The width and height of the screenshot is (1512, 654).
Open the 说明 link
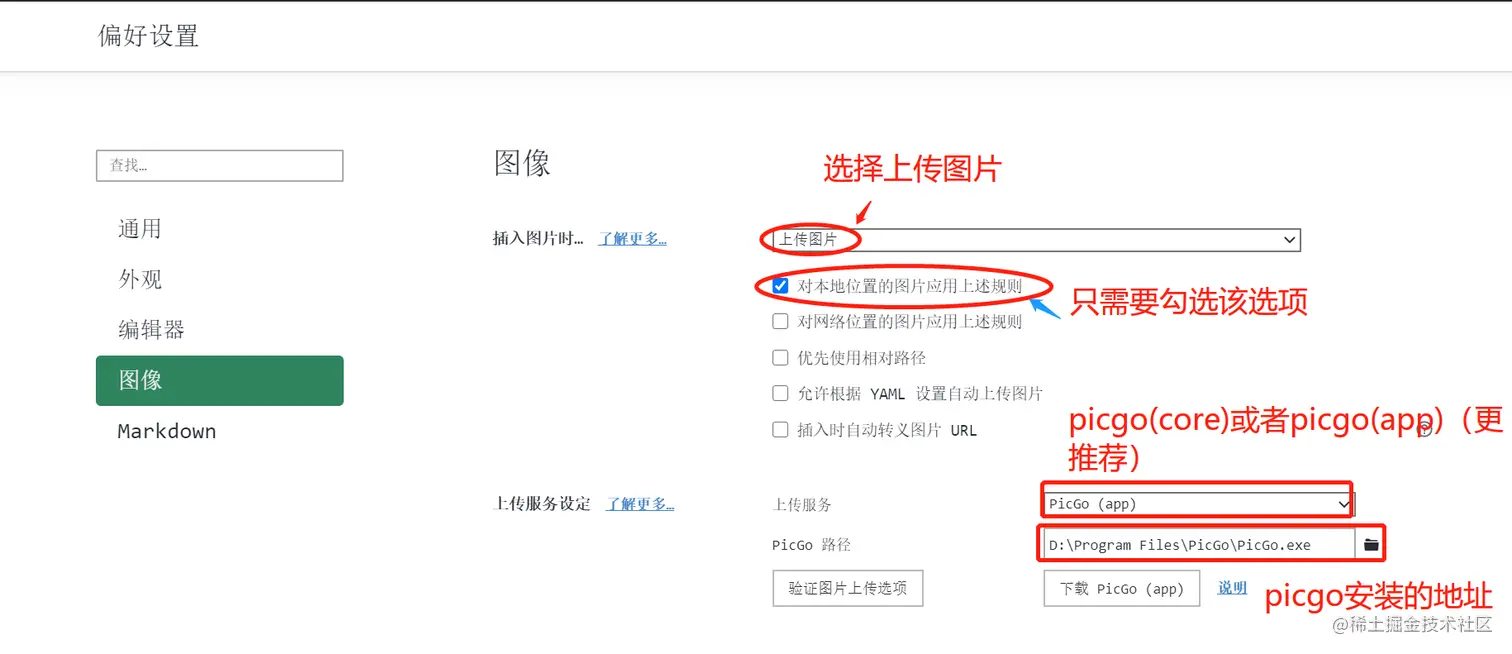click(x=1231, y=588)
